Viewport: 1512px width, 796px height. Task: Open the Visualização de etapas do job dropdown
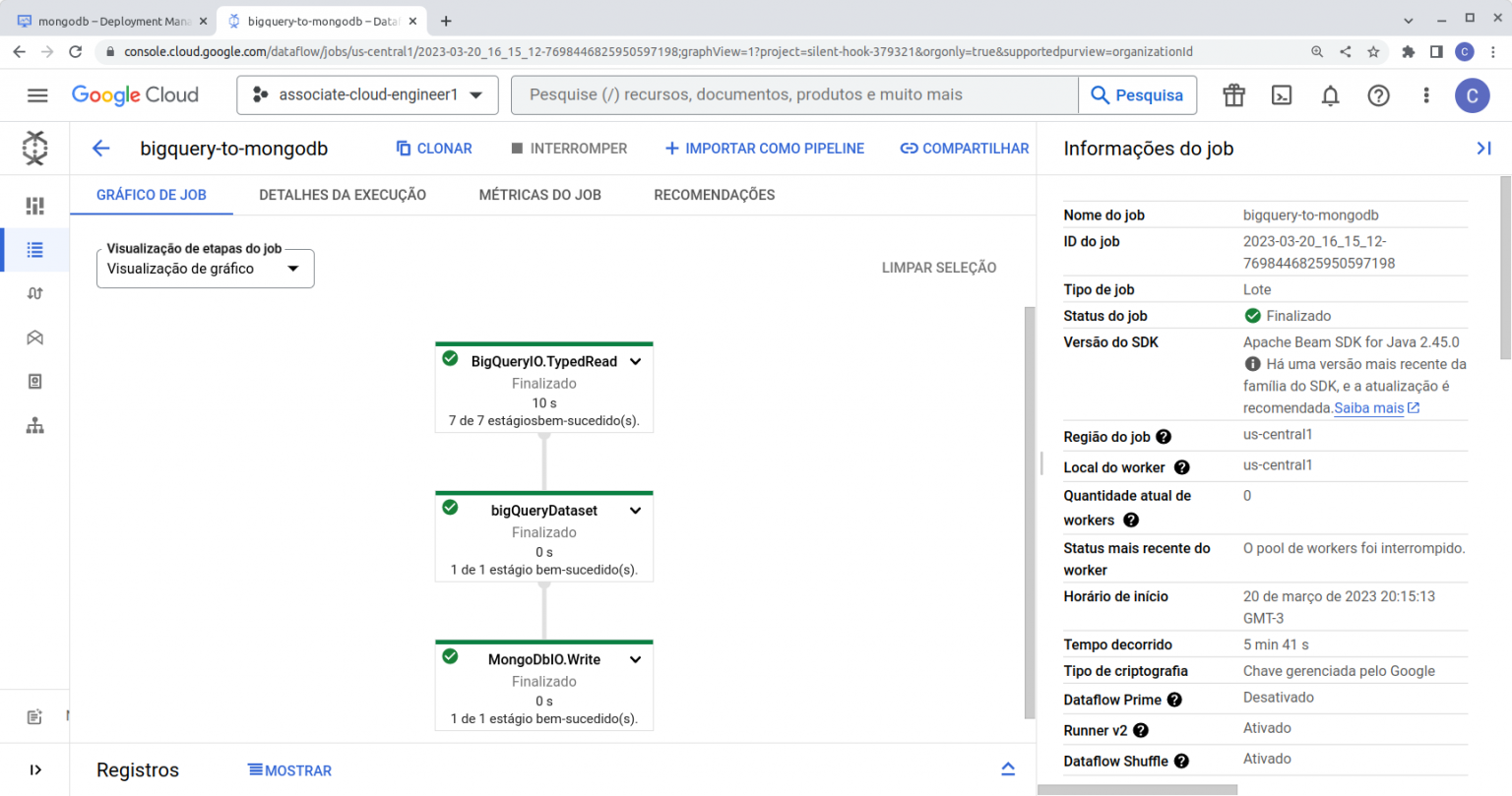(205, 268)
